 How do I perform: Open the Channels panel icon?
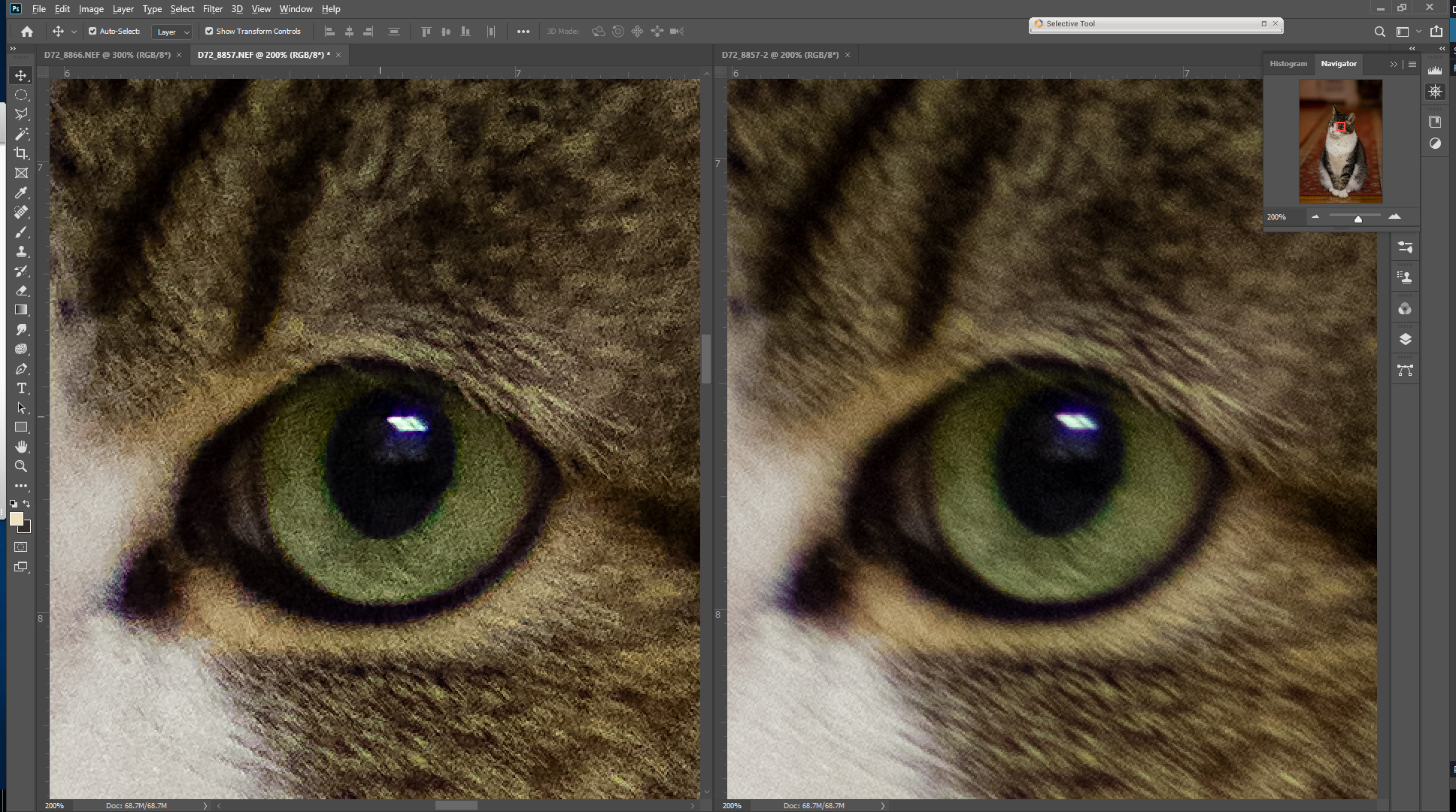[1405, 309]
